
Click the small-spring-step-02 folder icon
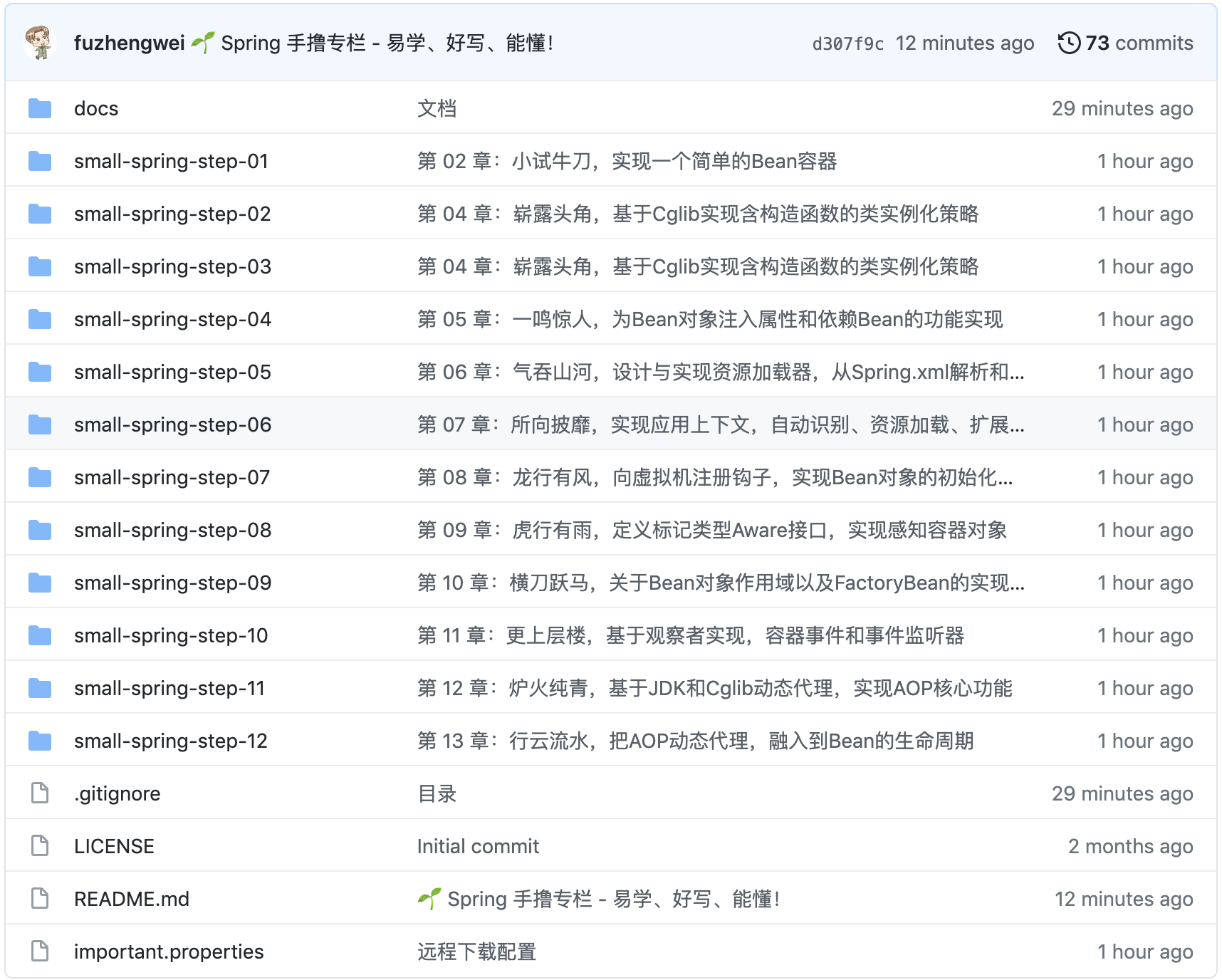(40, 214)
